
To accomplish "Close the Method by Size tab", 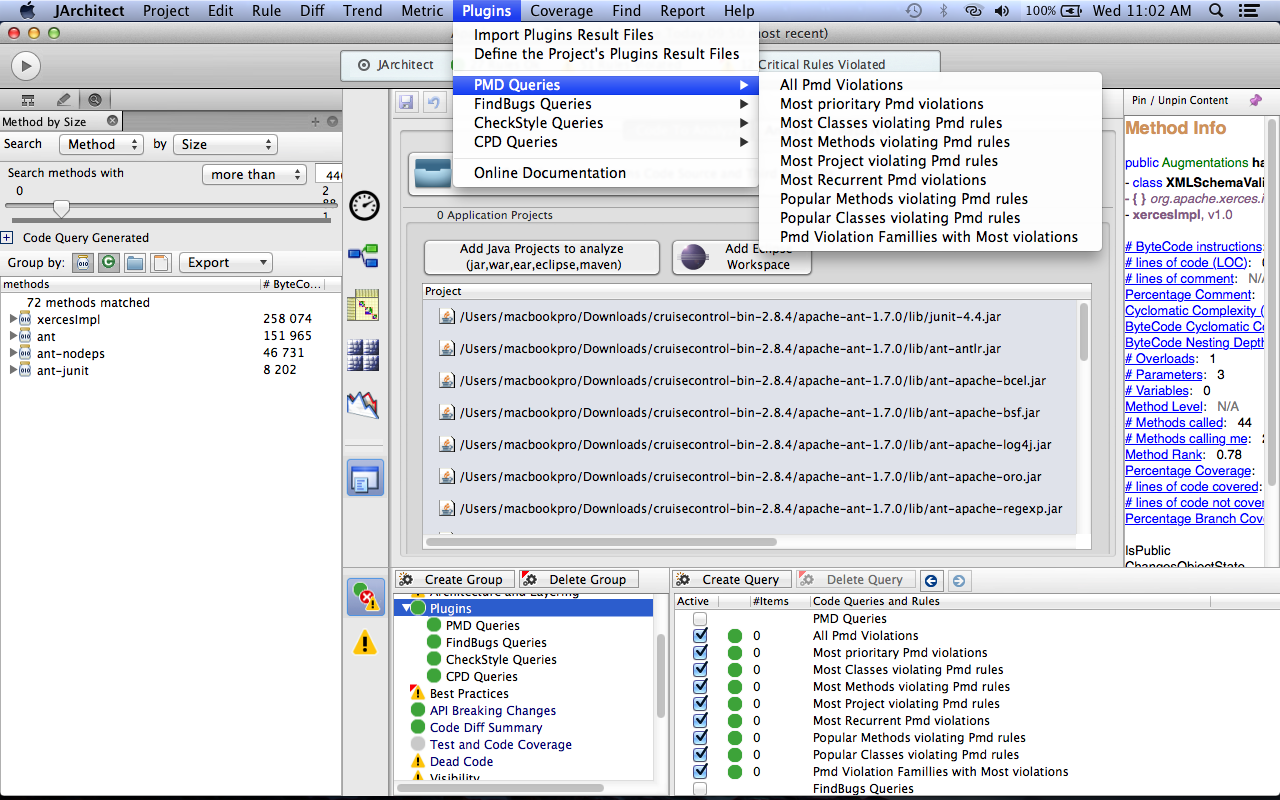I will pos(112,121).
